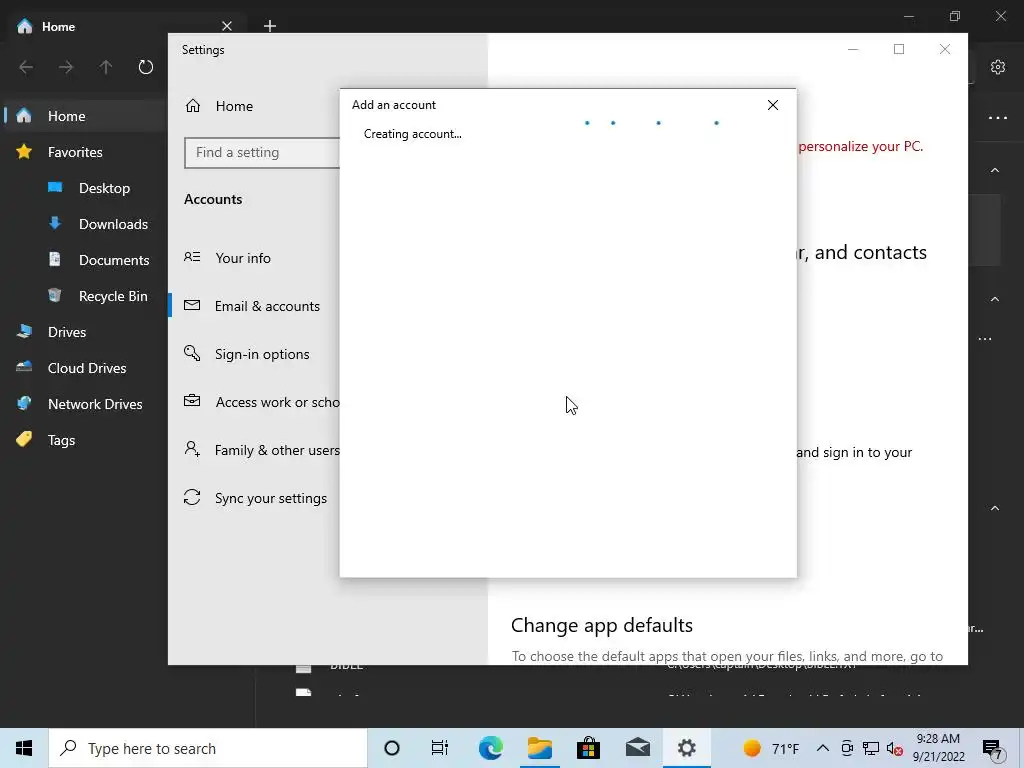
Task: Launch Microsoft Edge from taskbar
Action: (490, 748)
